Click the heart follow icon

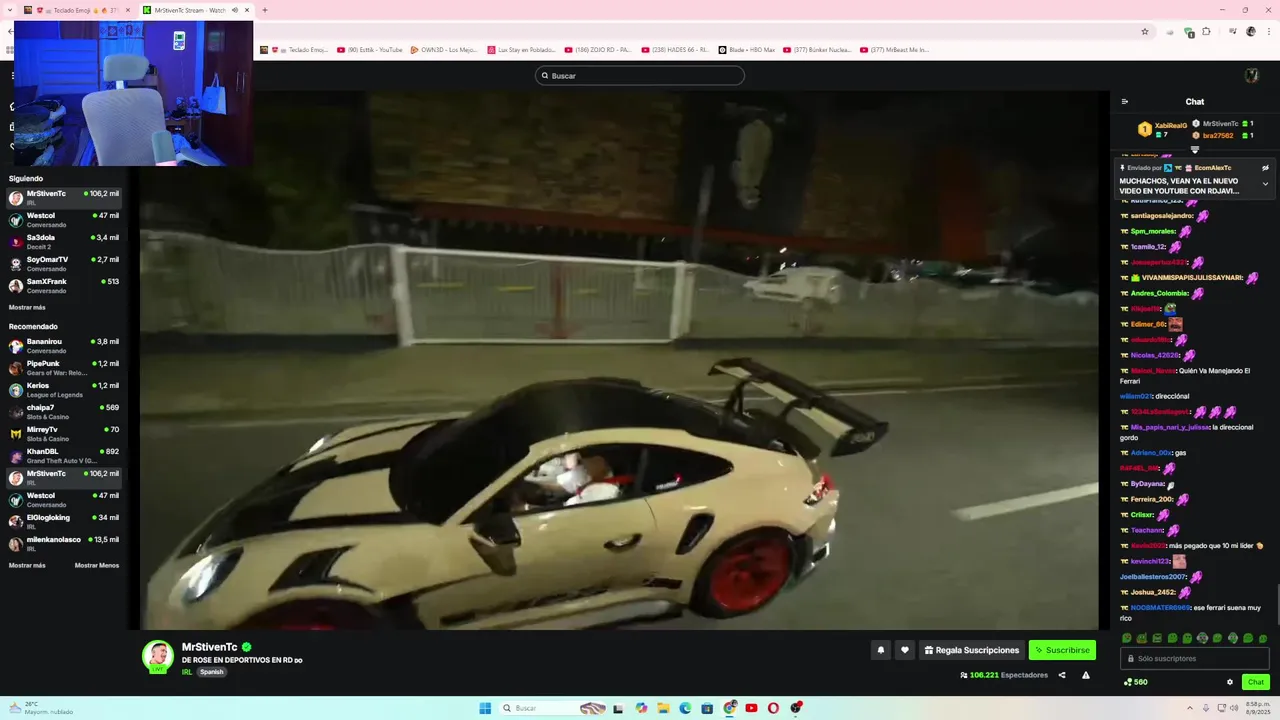pos(905,650)
